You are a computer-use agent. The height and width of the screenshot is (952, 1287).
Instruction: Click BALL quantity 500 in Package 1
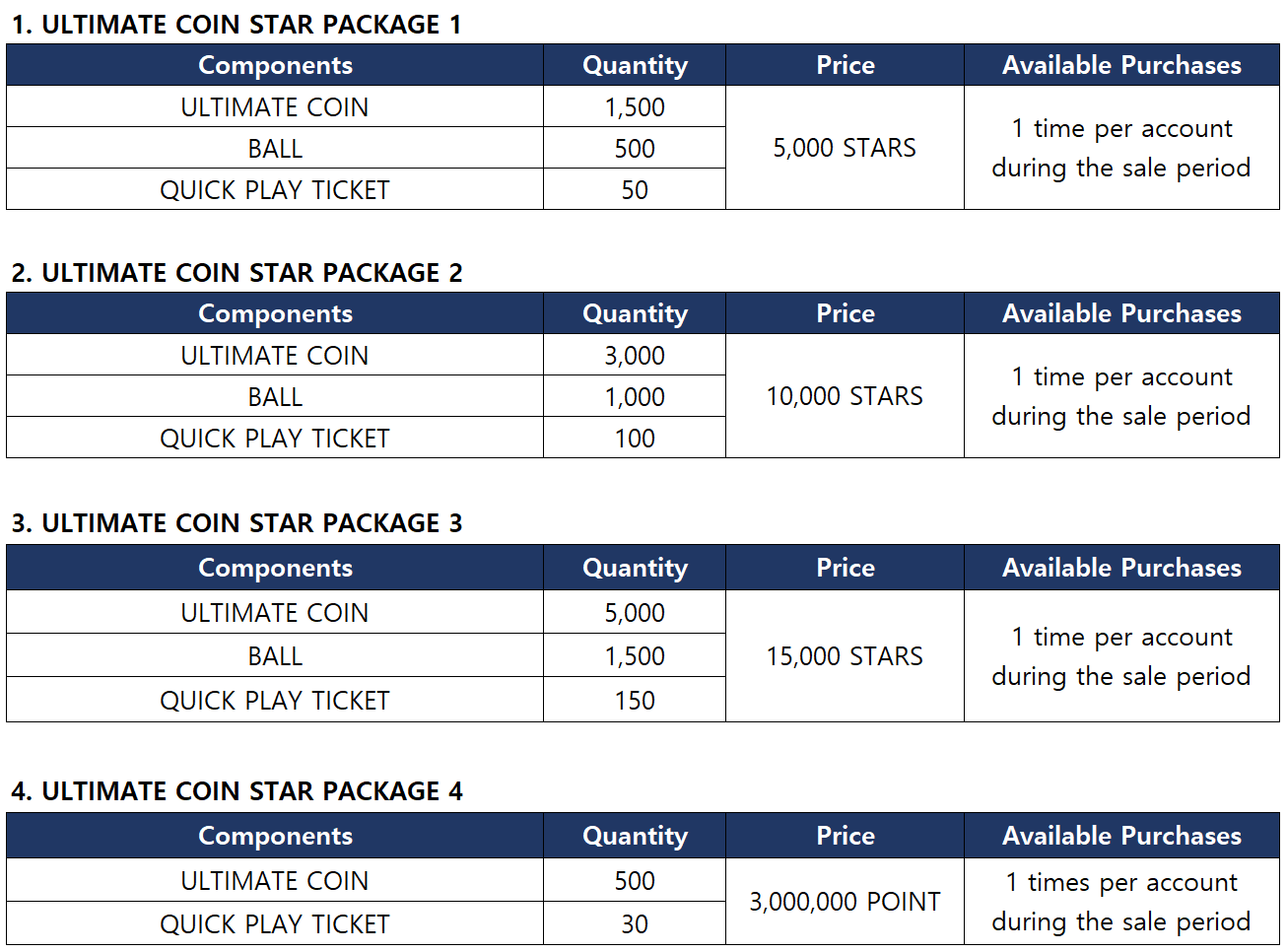(635, 149)
